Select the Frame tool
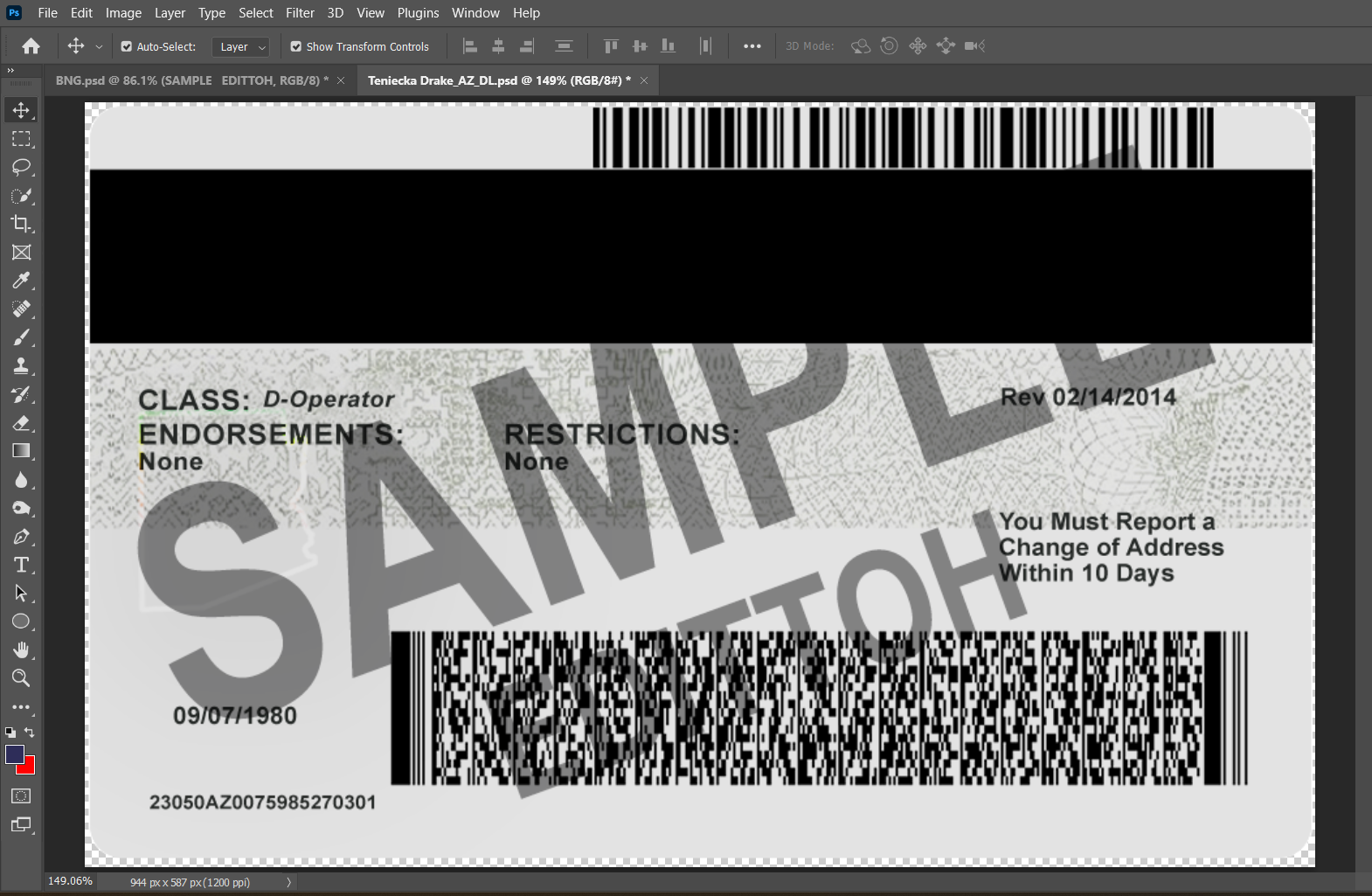The height and width of the screenshot is (896, 1372). [21, 253]
